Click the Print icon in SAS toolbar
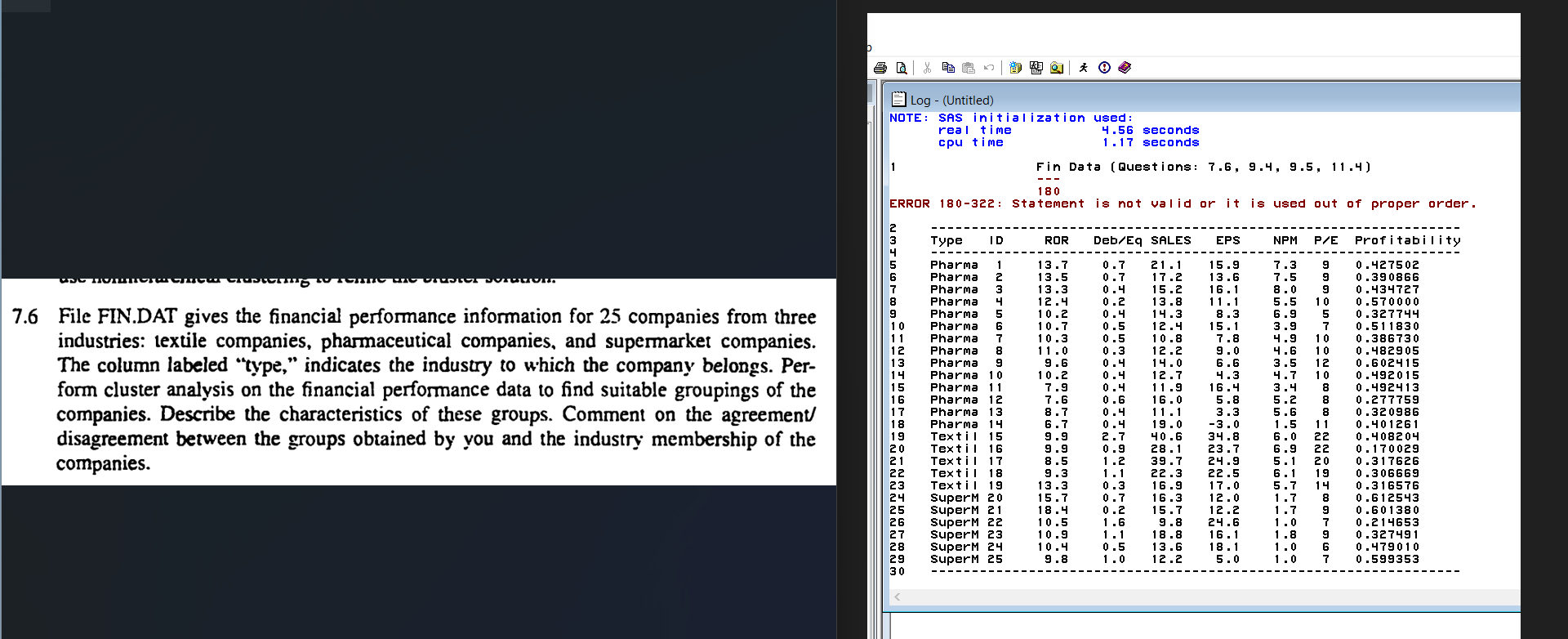Viewport: 1568px width, 639px height. point(880,68)
